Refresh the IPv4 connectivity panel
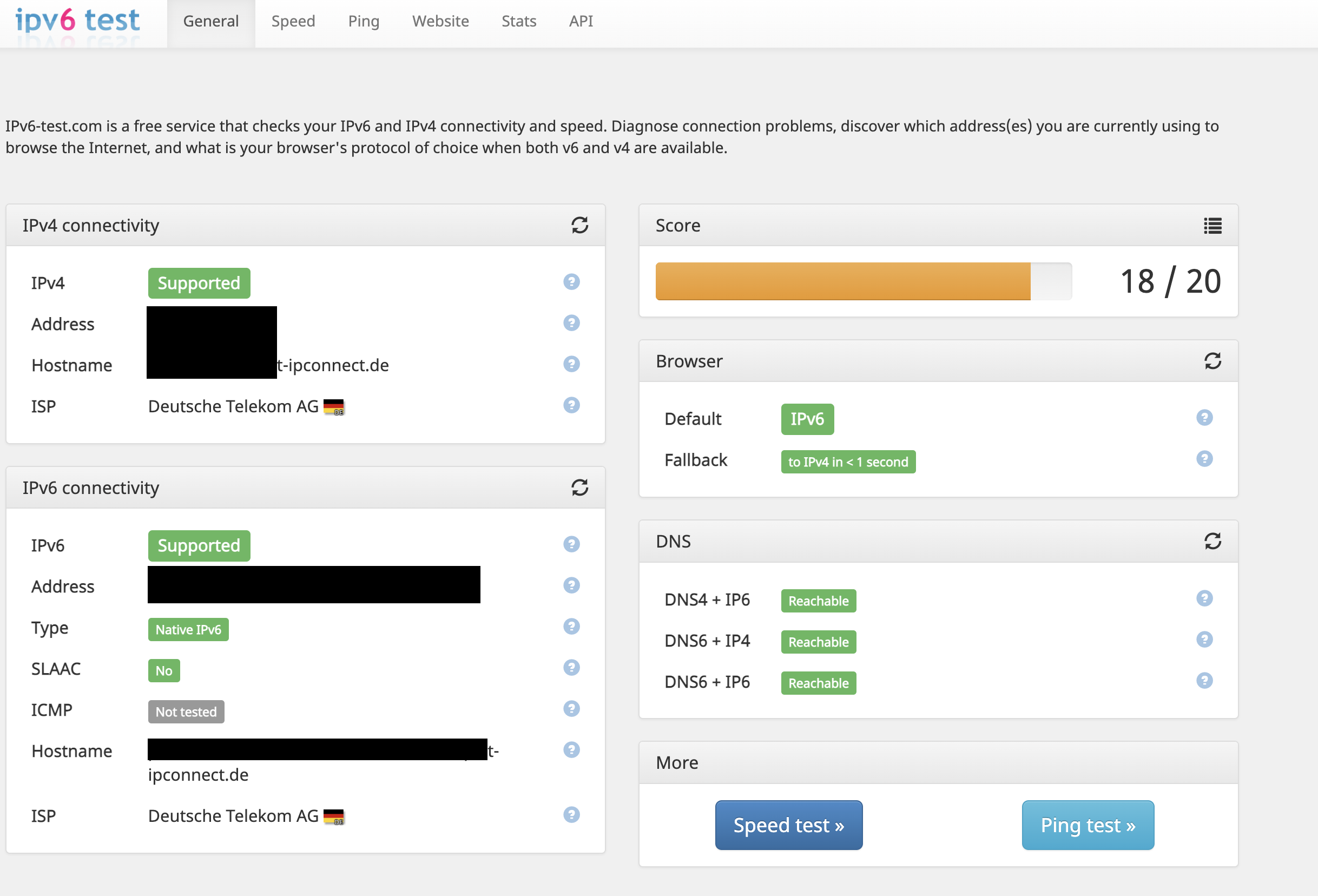The image size is (1318, 896). click(x=579, y=225)
